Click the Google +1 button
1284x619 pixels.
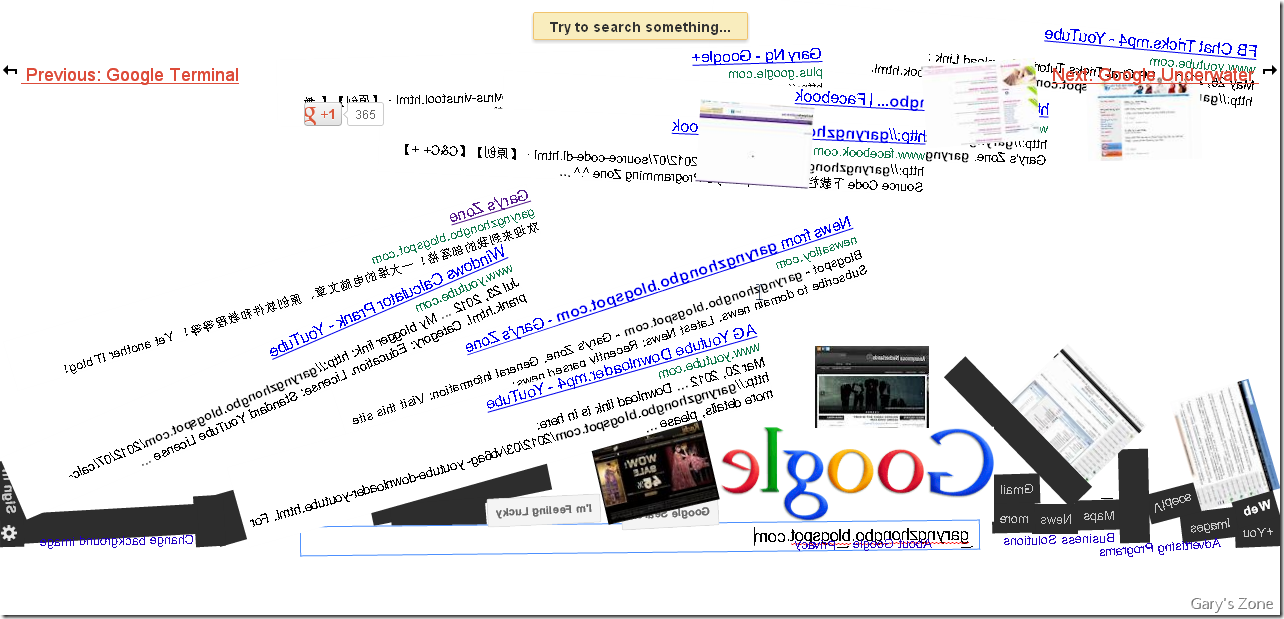pyautogui.click(x=323, y=115)
